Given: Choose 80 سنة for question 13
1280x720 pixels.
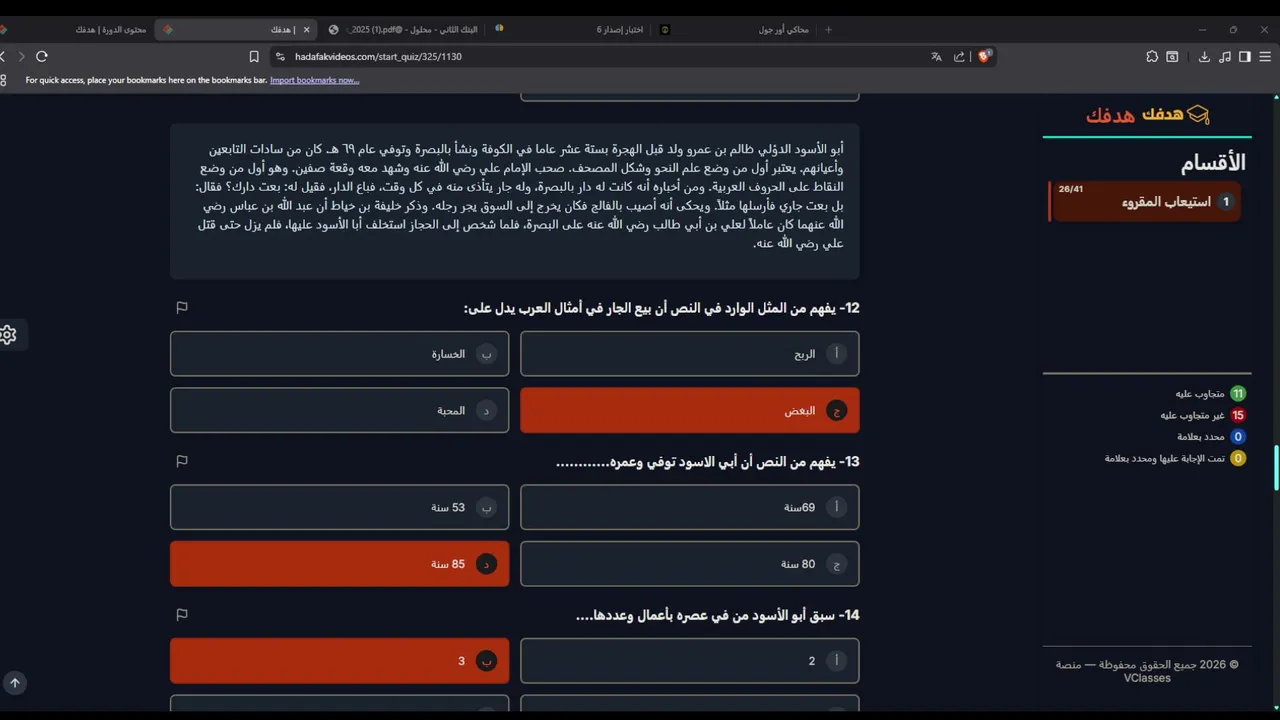Looking at the screenshot, I should pyautogui.click(x=689, y=564).
